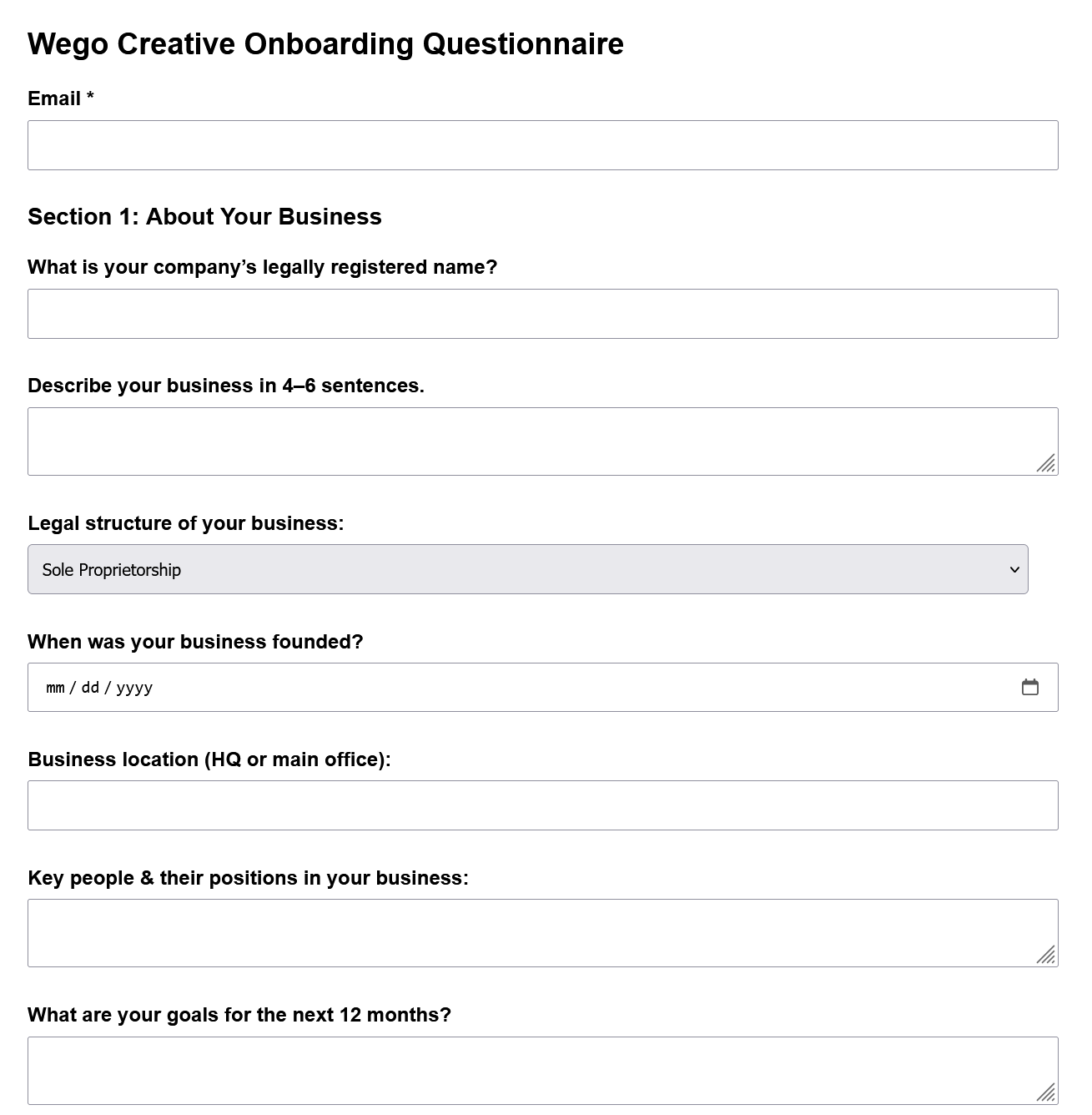Click the Wego Creative Onboarding Questionnaire title
1092x1115 pixels.
pos(325,43)
